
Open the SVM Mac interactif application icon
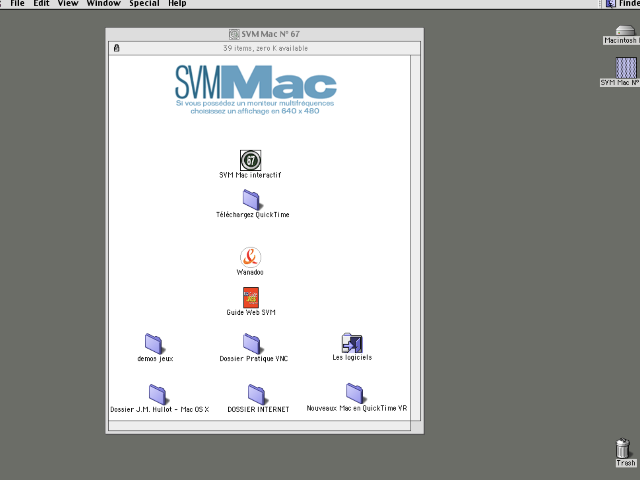click(x=250, y=160)
